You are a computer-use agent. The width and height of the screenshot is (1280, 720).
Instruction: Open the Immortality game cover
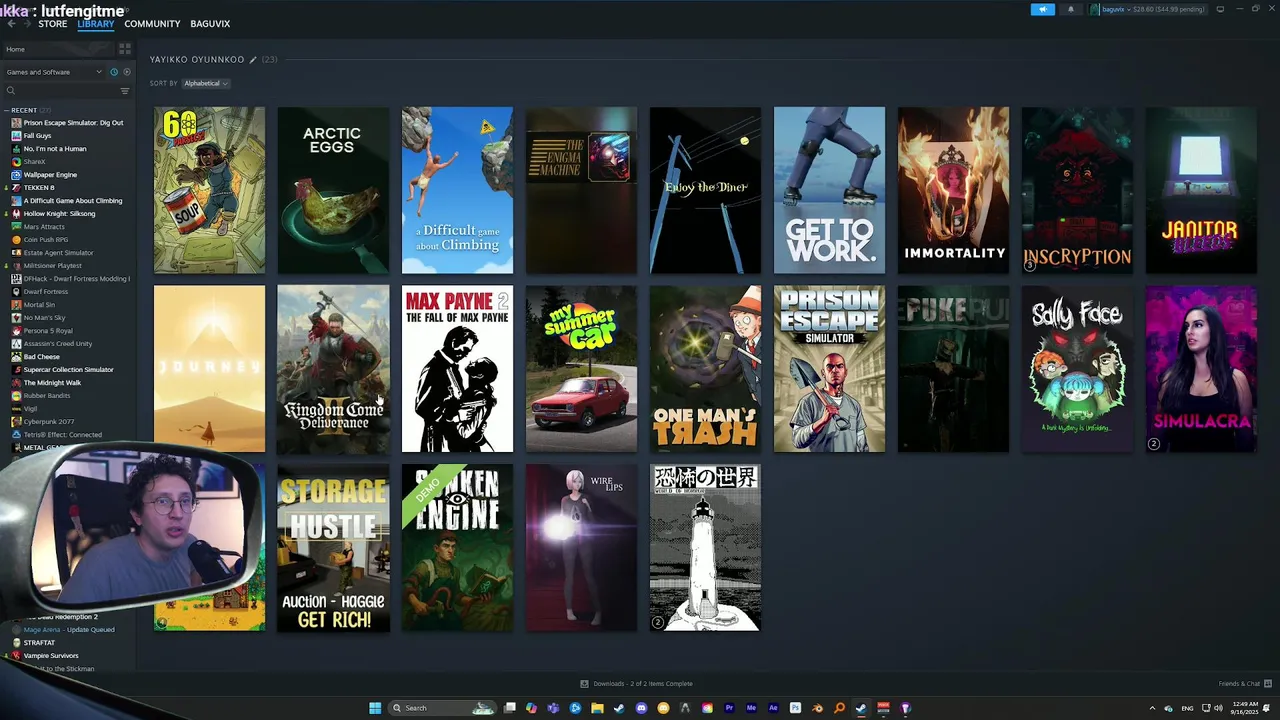click(x=953, y=190)
